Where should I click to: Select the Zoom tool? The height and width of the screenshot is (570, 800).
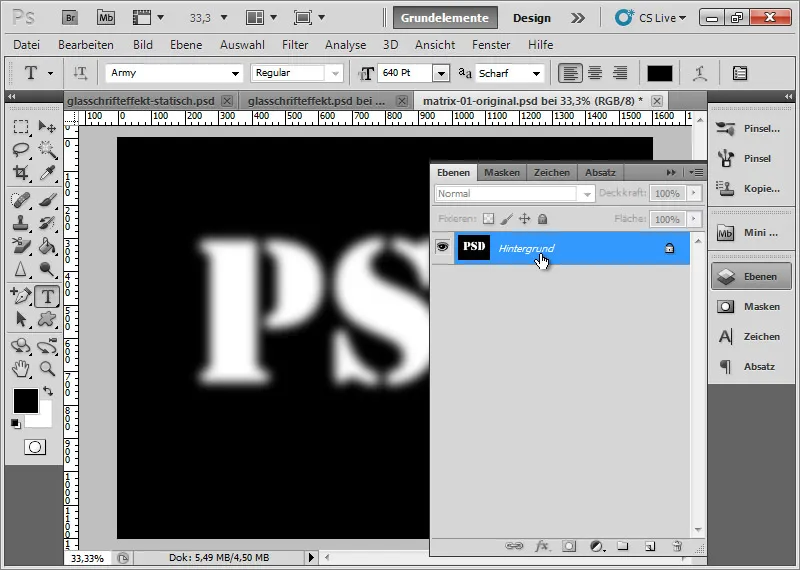[x=47, y=368]
